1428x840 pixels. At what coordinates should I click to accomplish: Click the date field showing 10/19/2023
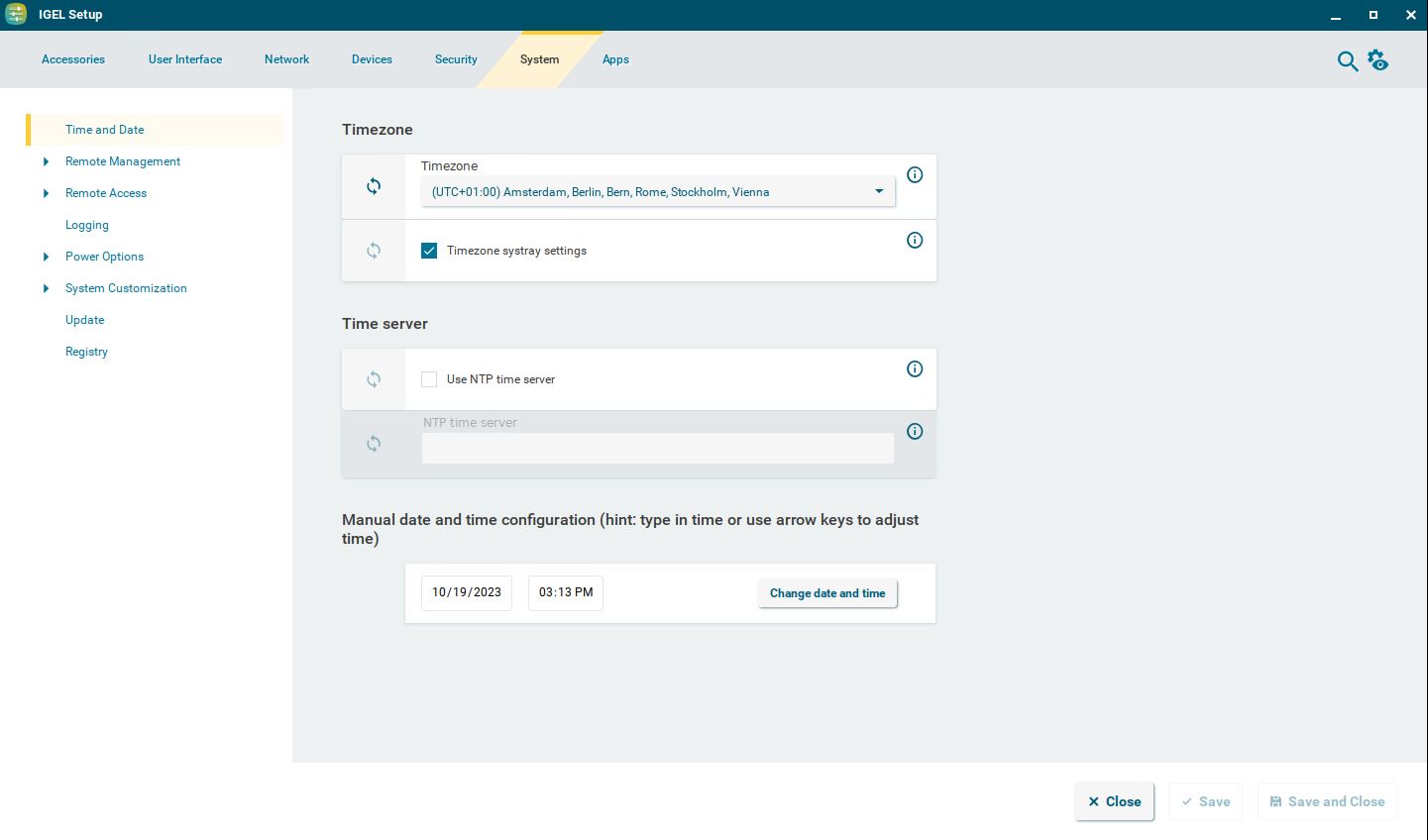coord(467,592)
